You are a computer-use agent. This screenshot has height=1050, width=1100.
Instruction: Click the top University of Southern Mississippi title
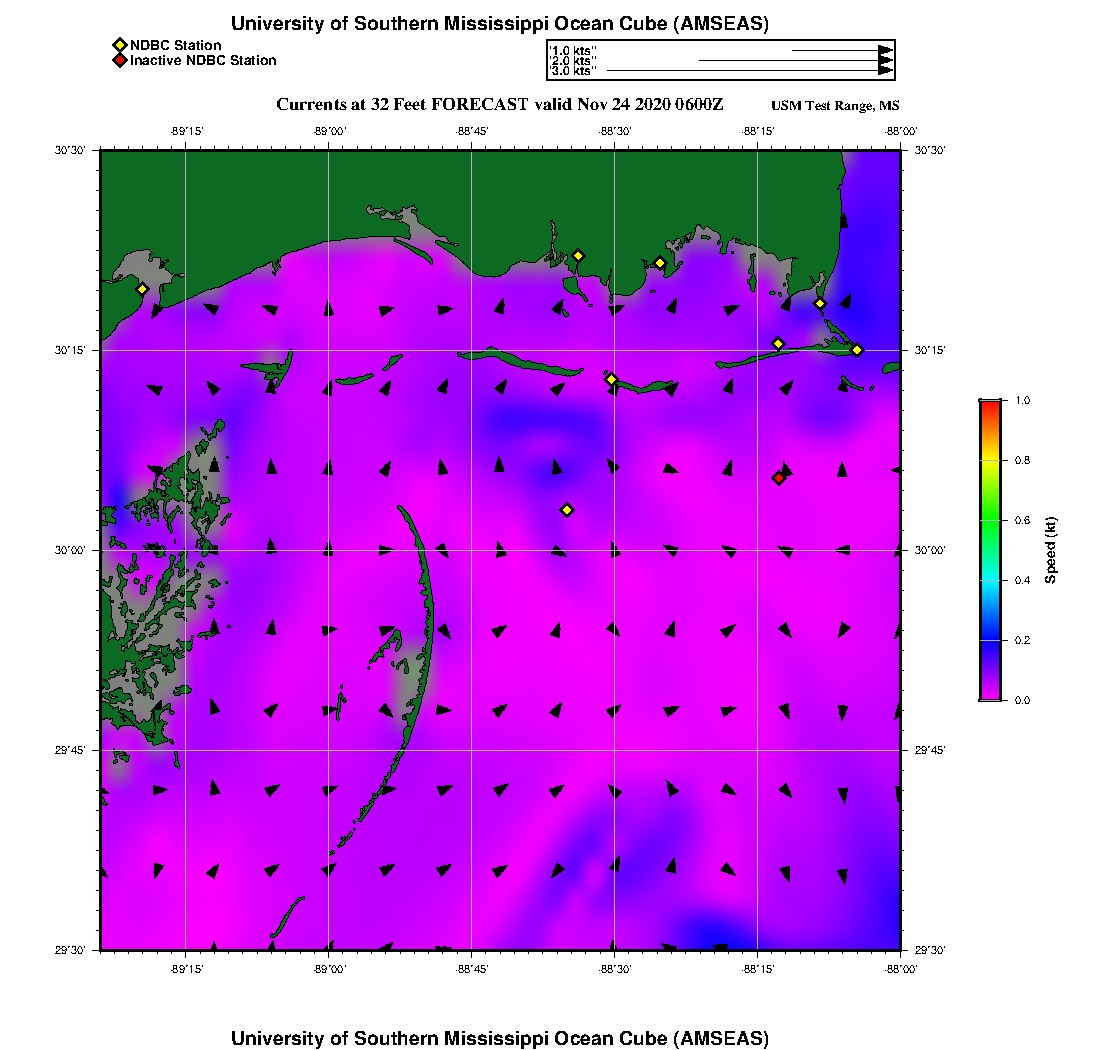[x=500, y=23]
